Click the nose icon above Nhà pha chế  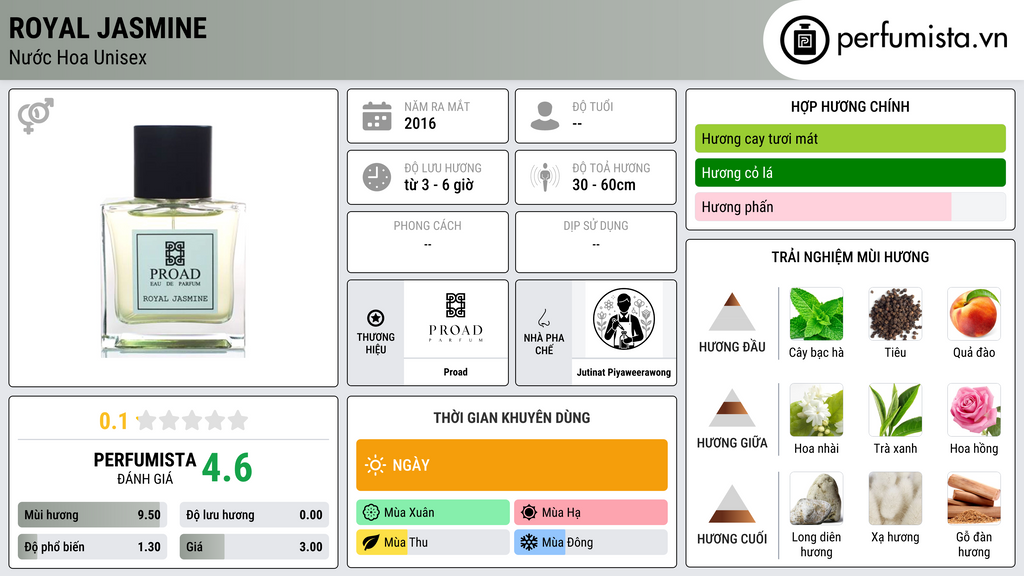click(x=543, y=318)
